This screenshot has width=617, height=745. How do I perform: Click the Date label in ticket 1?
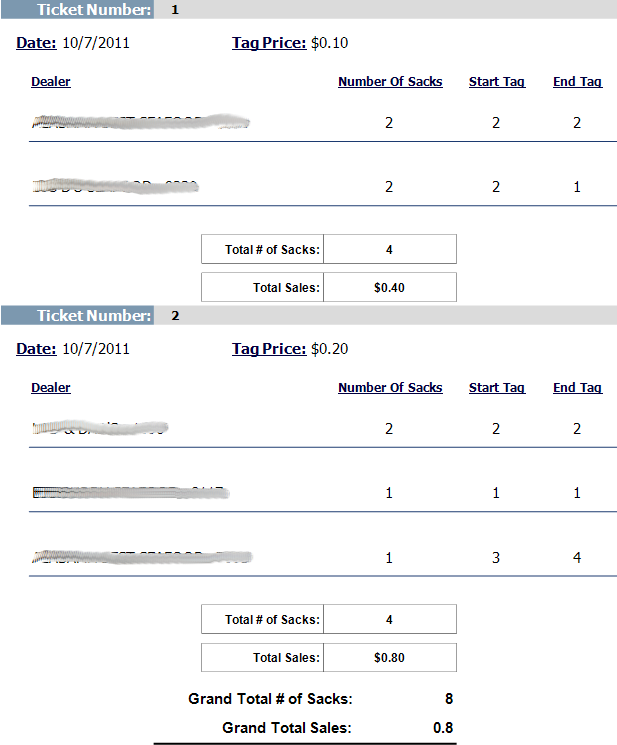click(36, 43)
